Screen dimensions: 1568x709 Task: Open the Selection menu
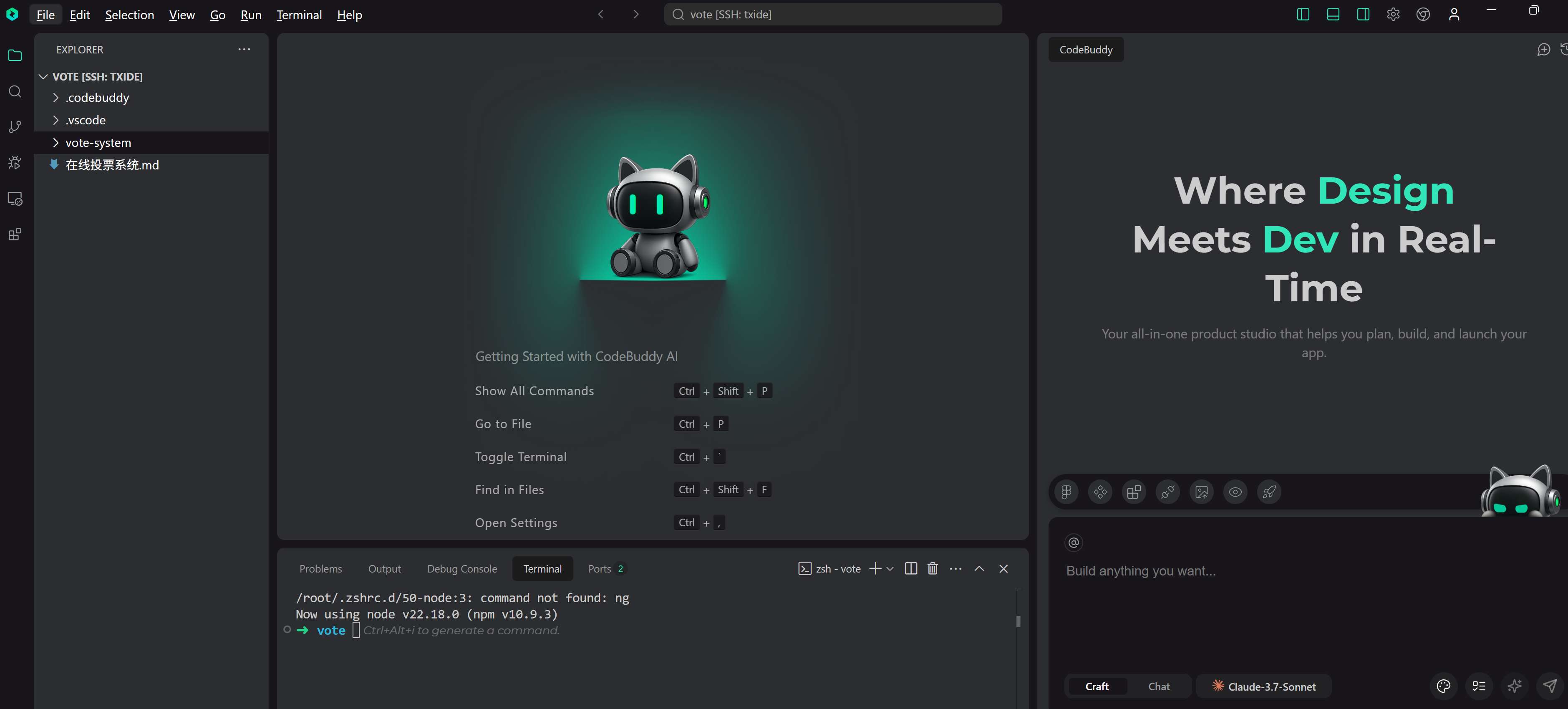tap(130, 15)
